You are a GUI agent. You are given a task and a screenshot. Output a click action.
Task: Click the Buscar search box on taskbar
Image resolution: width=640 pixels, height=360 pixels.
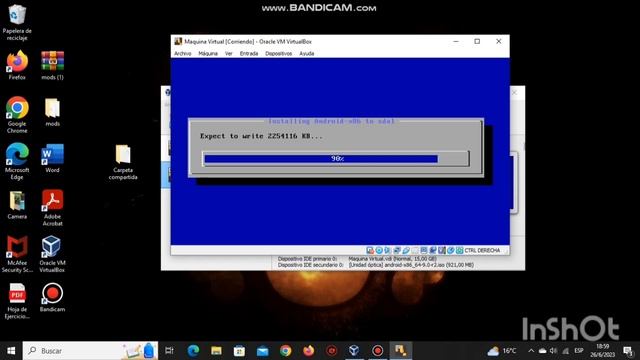click(90, 351)
